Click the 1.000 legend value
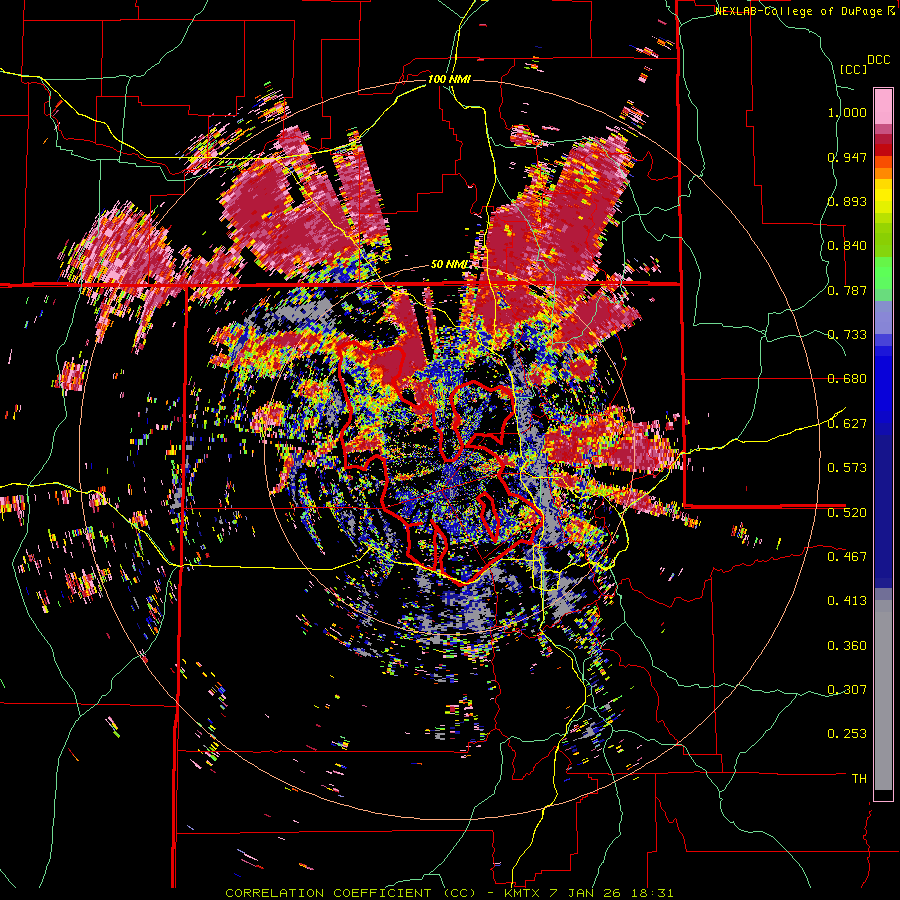900x900 pixels. [847, 112]
